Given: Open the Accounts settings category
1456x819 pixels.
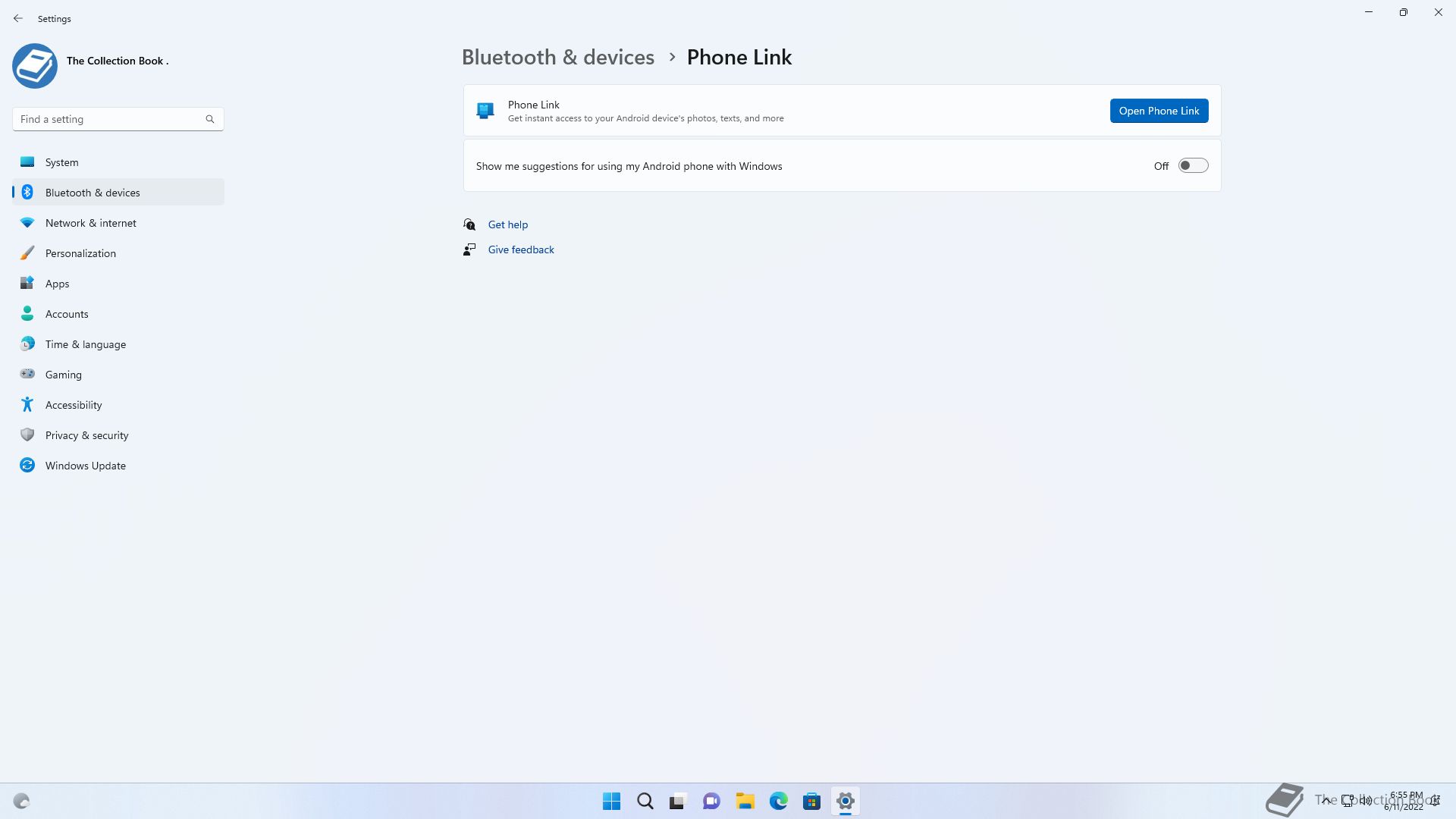Looking at the screenshot, I should coord(67,314).
